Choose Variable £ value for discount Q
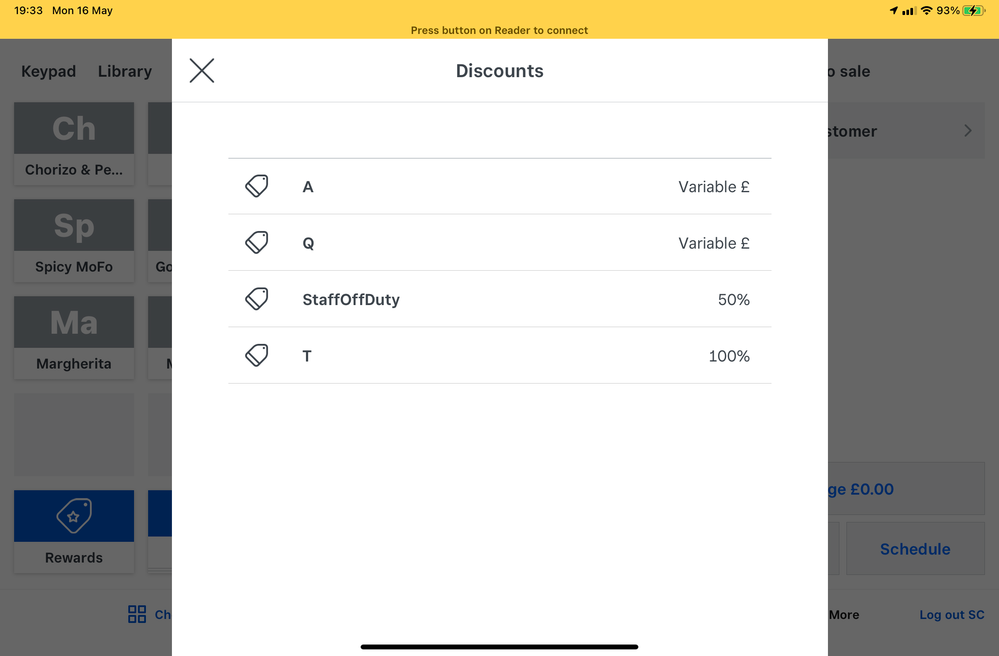The height and width of the screenshot is (656, 999). [x=713, y=243]
